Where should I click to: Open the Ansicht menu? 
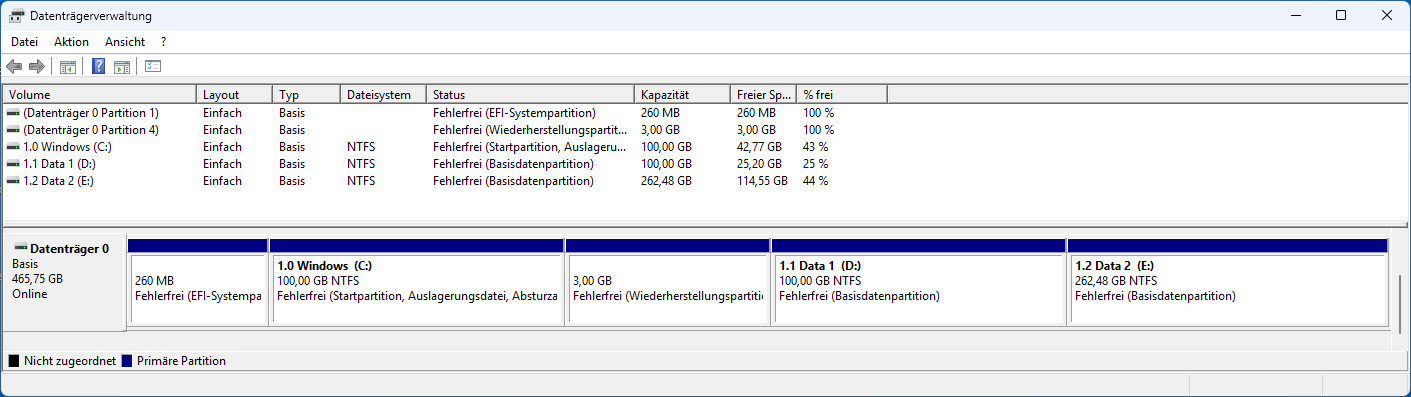click(125, 42)
